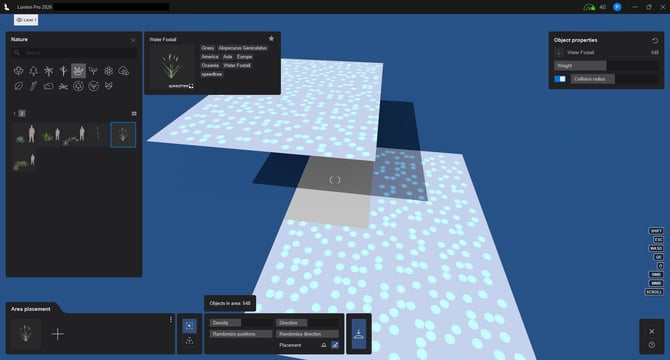Adjust the Height slider
Image resolution: width=670 pixels, height=360 pixels.
coord(606,66)
